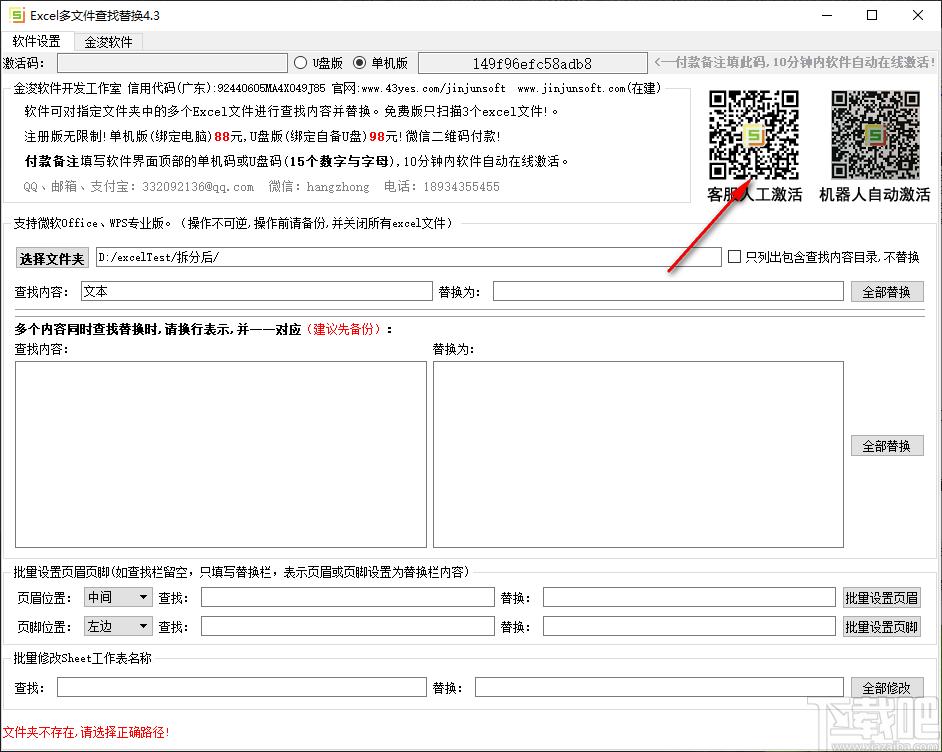
Task: Click the app logo icon in title bar
Action: [x=16, y=15]
